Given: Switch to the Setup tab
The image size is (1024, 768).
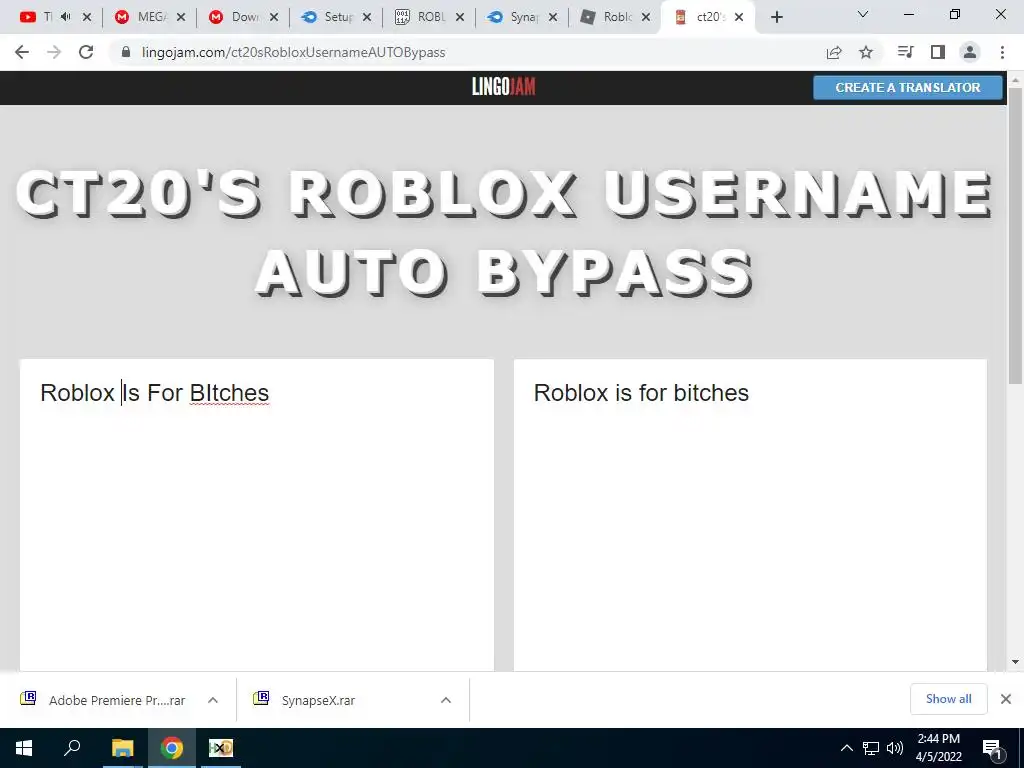Looking at the screenshot, I should coord(336,17).
